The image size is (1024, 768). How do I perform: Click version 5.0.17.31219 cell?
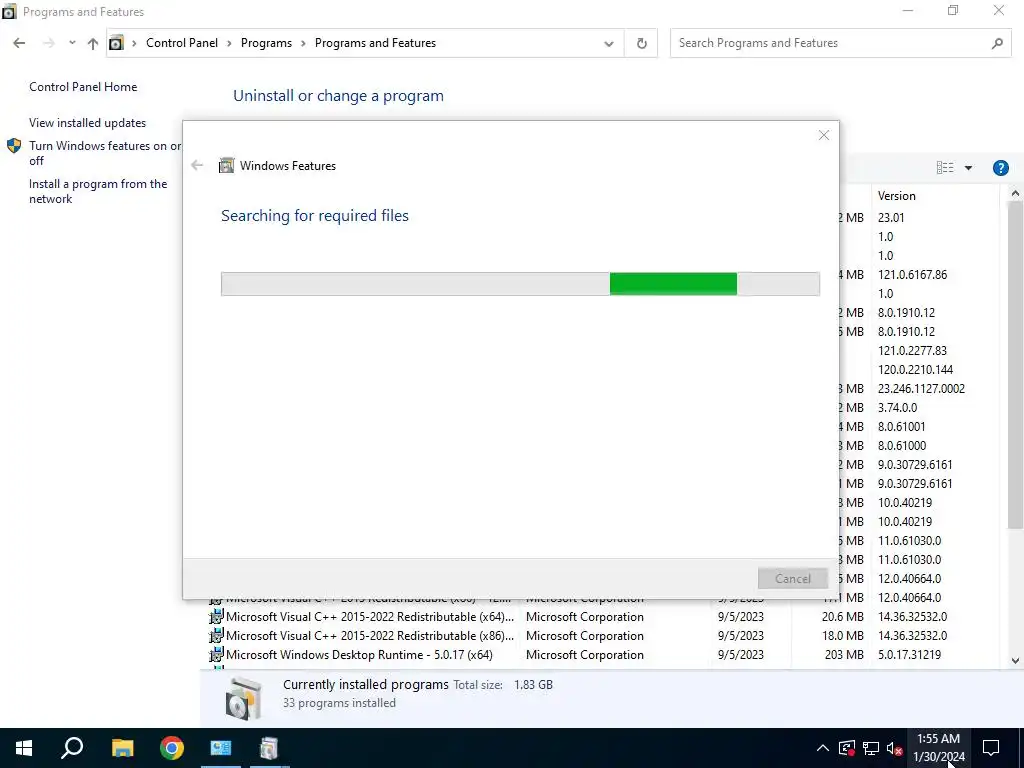click(x=909, y=654)
